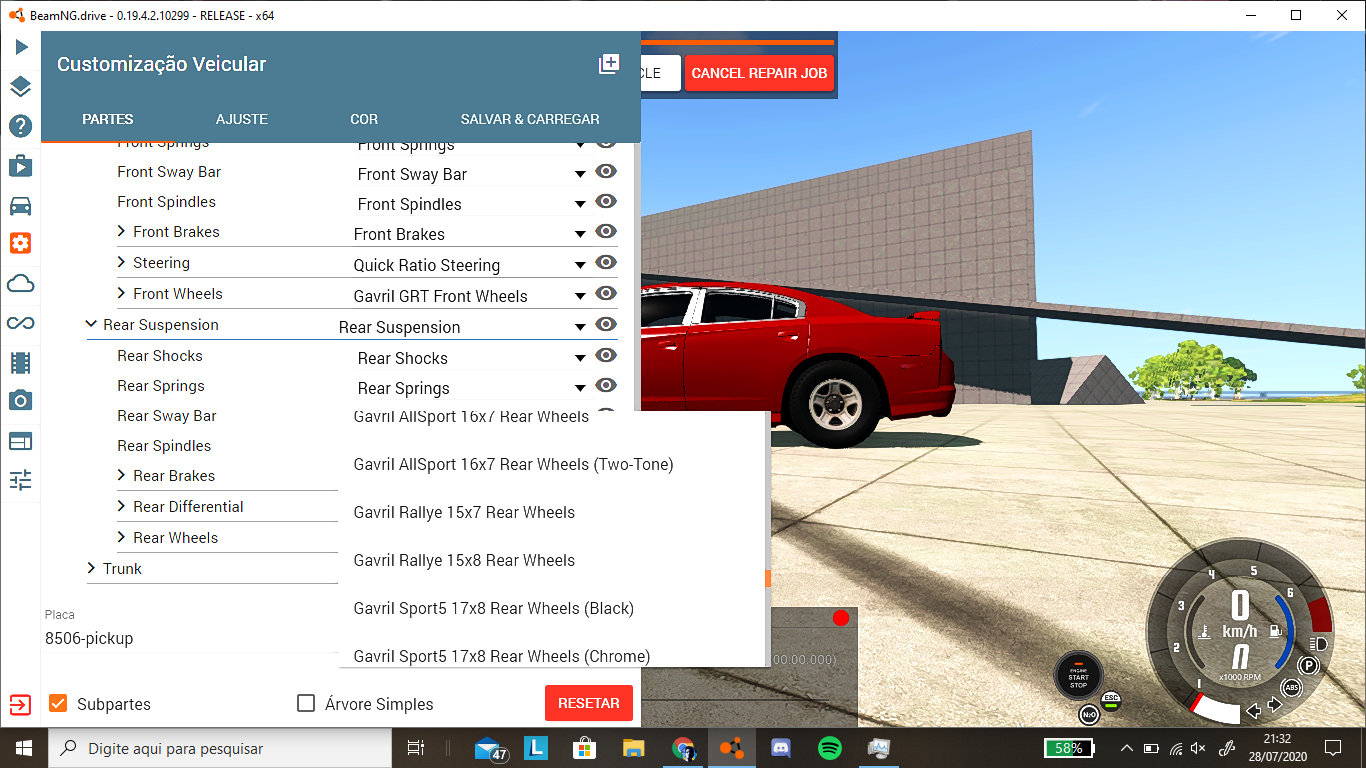
Task: Toggle visibility eye for Quick Ratio Steering
Action: 606,263
